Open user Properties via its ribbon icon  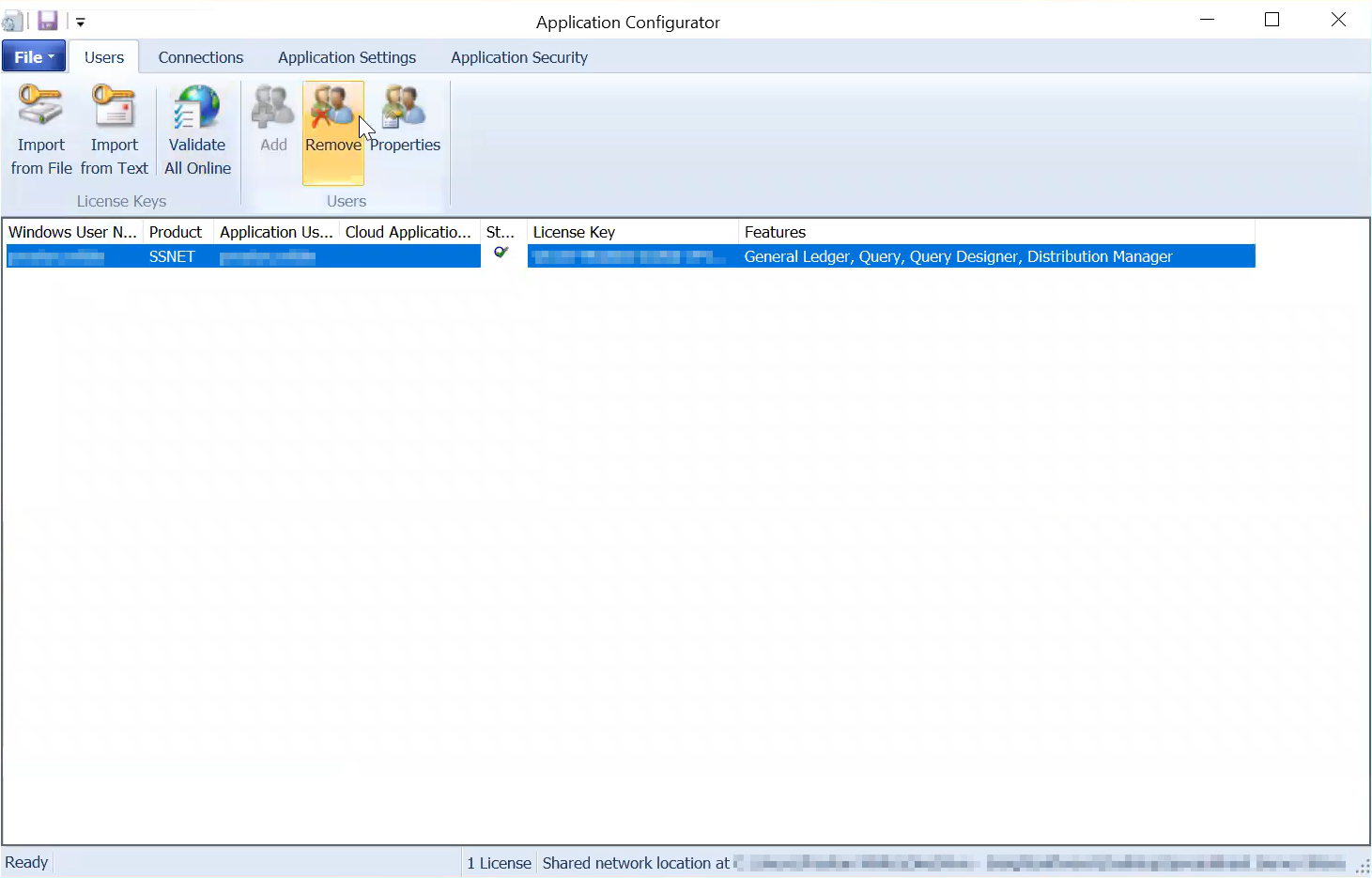pos(404,106)
